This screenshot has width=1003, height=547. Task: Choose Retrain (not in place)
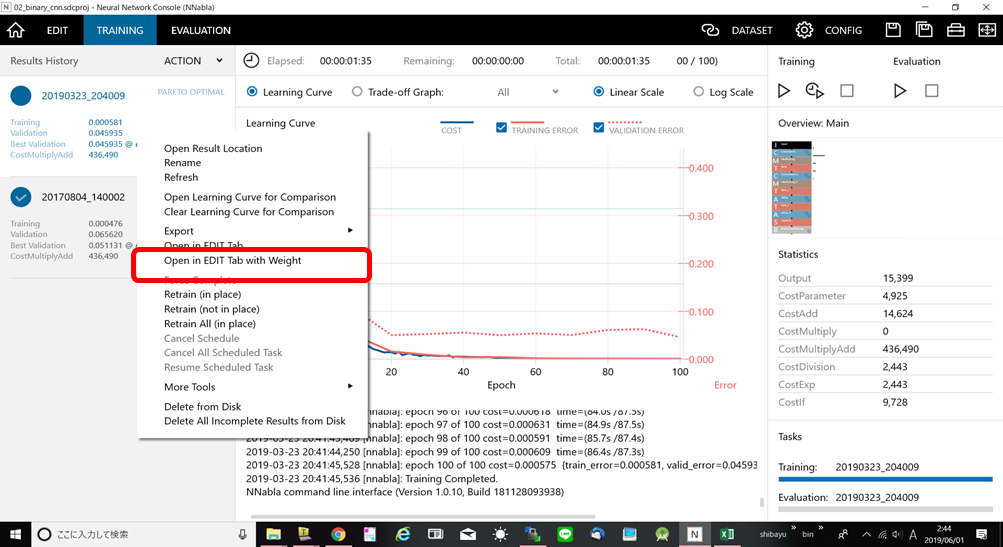pyautogui.click(x=212, y=309)
